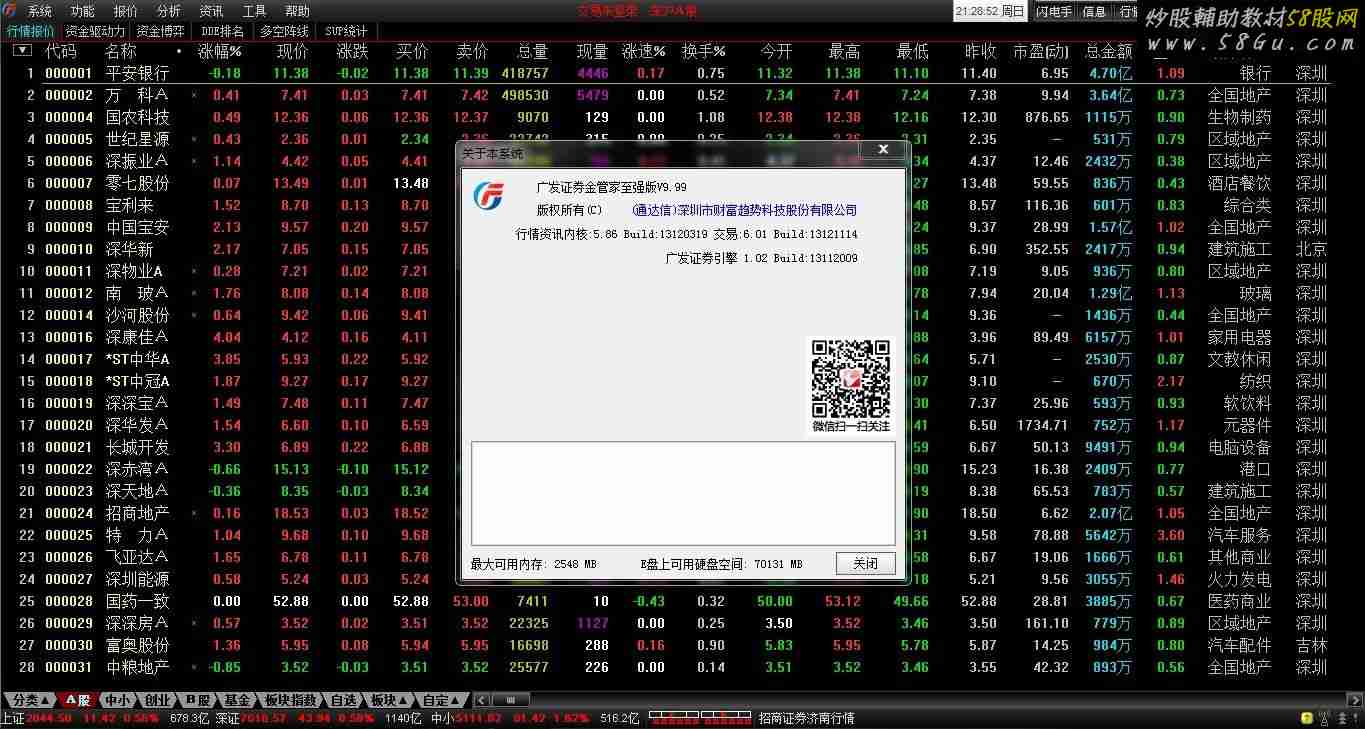Expand the 板块▲ sector menu

click(390, 700)
